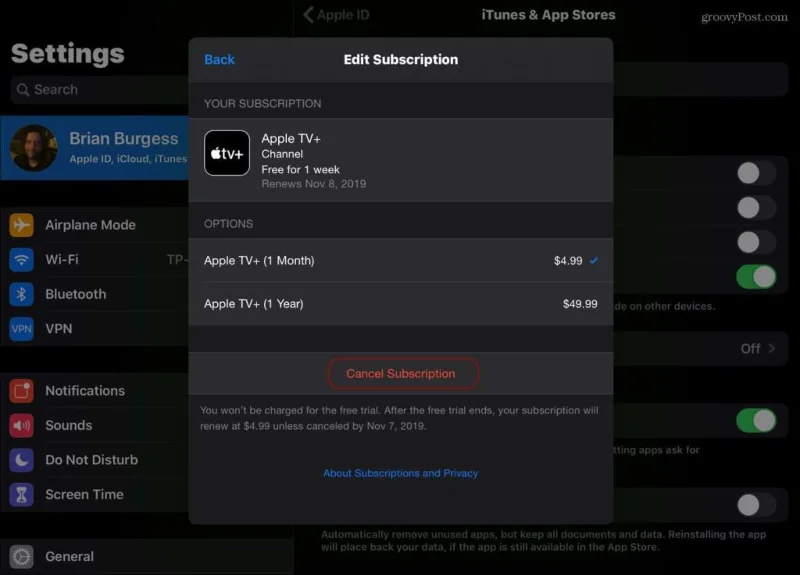This screenshot has width=800, height=575.
Task: Open Screen Time settings
Action: point(95,495)
